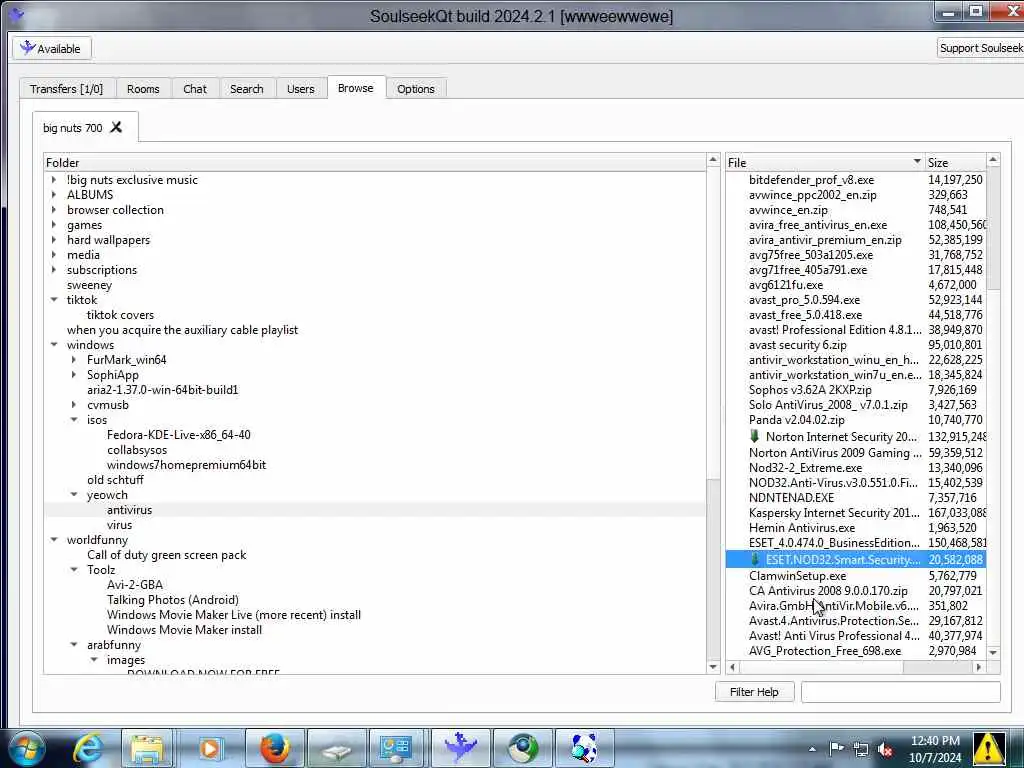Open Windows Media Player from taskbar
1024x768 pixels.
pyautogui.click(x=209, y=748)
